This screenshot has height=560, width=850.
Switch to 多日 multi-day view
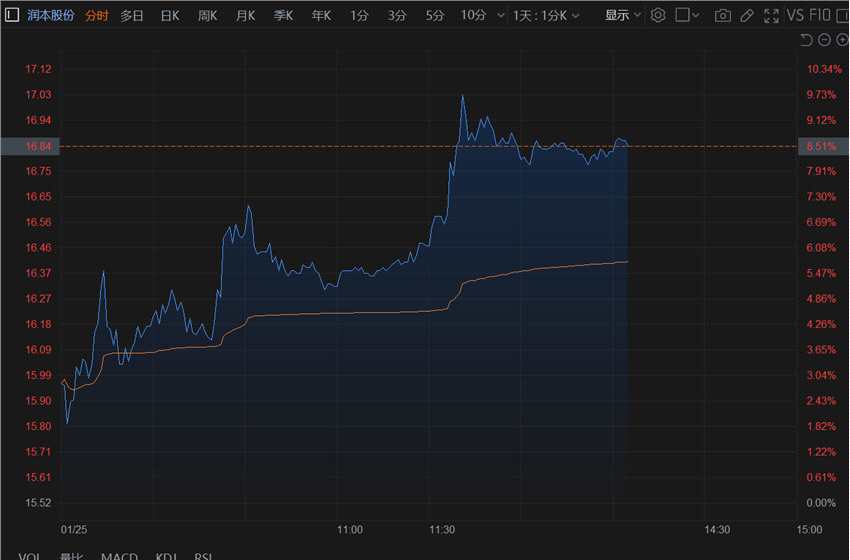pyautogui.click(x=132, y=15)
